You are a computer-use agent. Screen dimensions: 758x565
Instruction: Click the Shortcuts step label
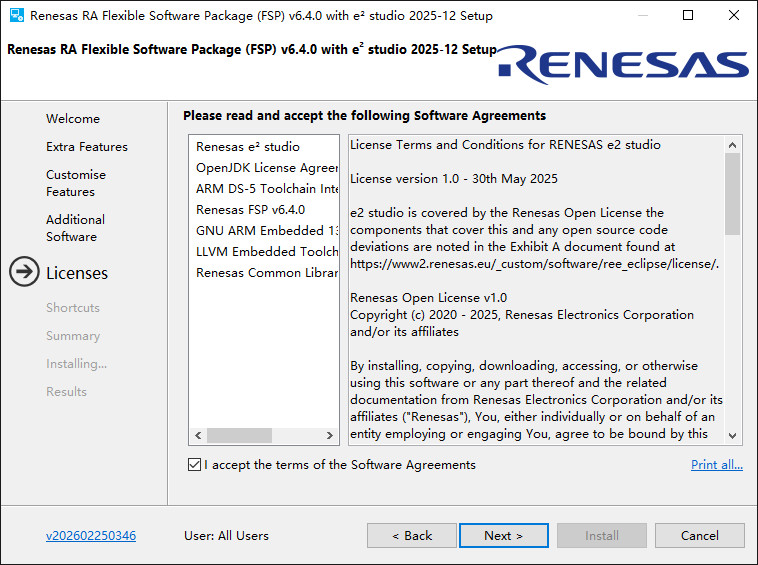73,308
